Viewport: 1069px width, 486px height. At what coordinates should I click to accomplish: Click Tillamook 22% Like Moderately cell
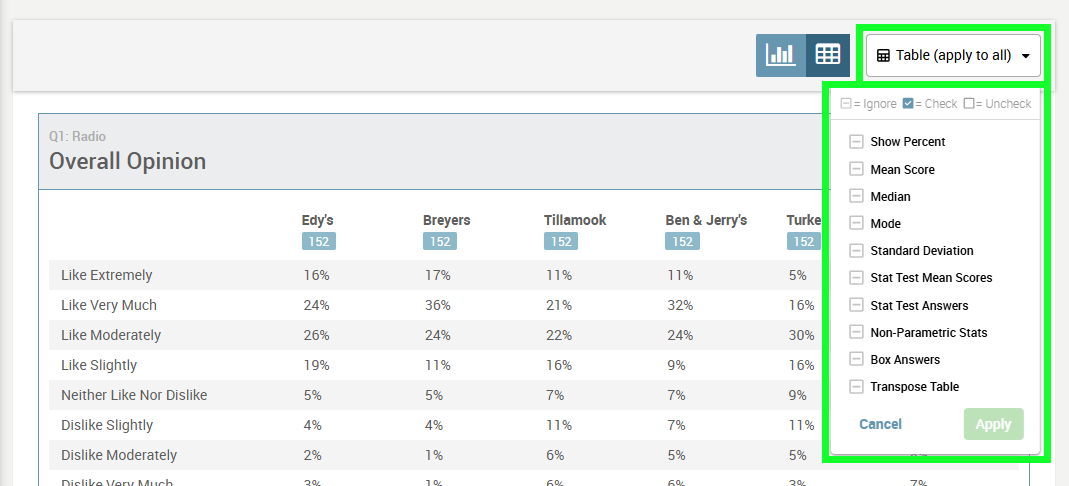558,335
